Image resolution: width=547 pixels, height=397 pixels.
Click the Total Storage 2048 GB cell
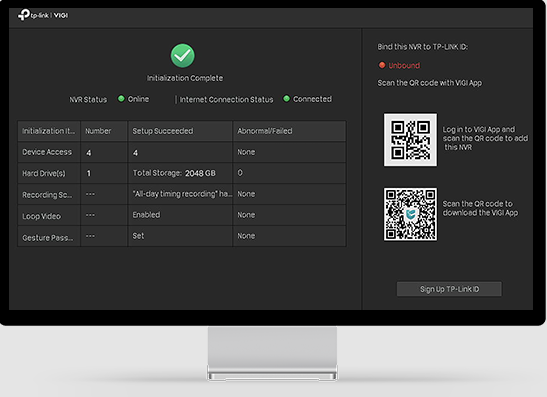174,173
